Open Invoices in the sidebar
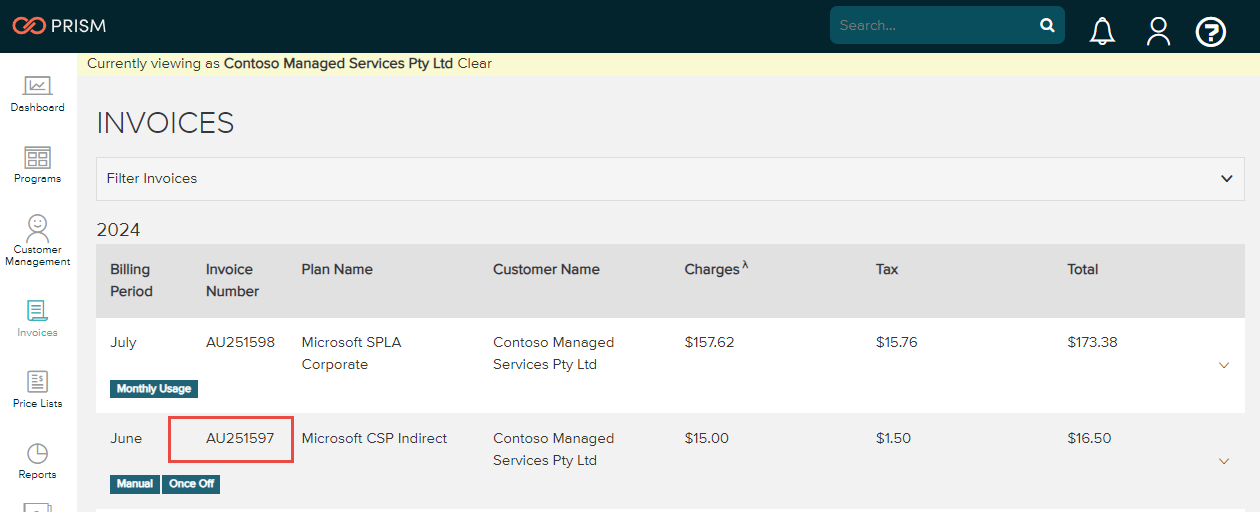The height and width of the screenshot is (512, 1260). [38, 319]
